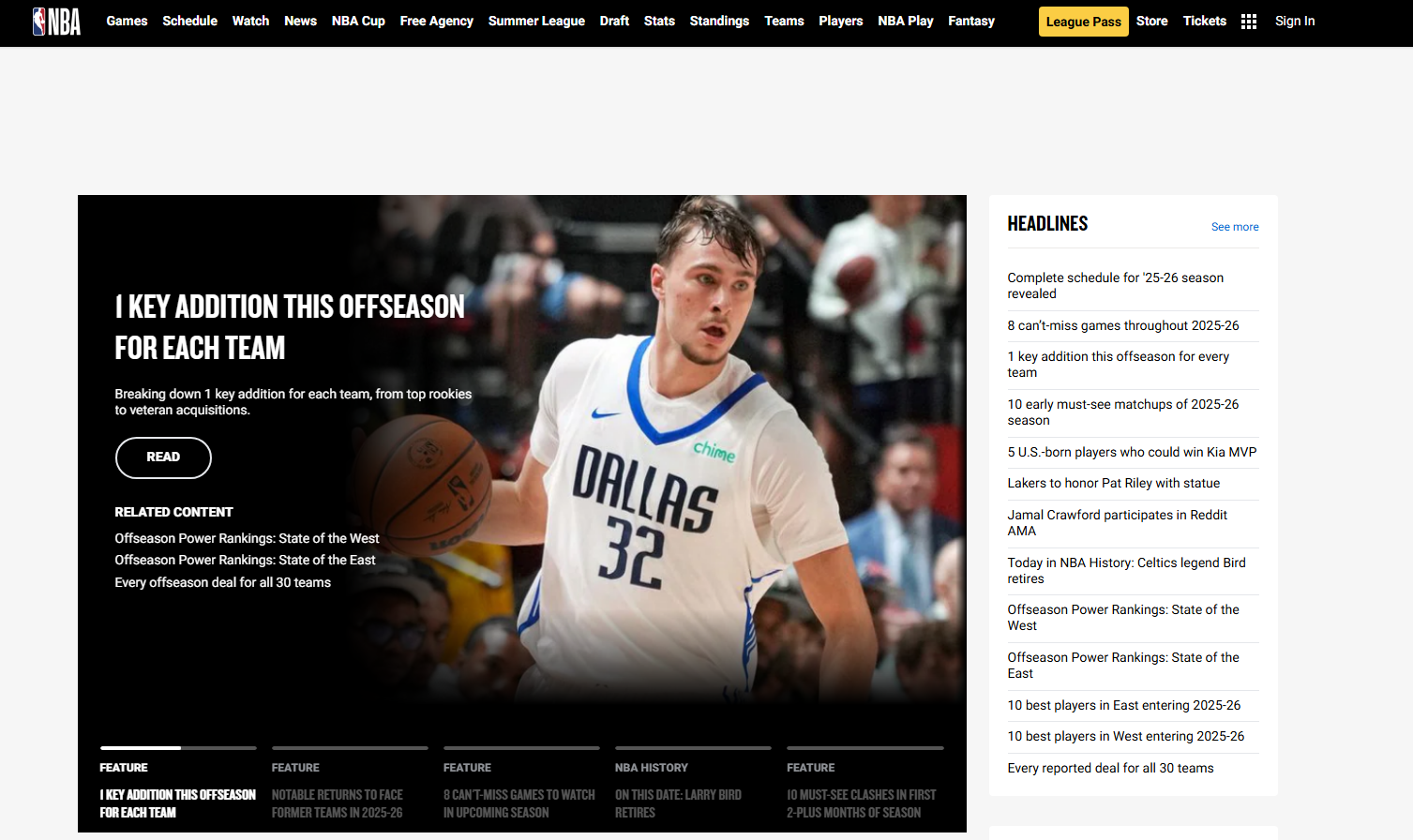Open Every offseason deal for all 30 teams
This screenshot has height=840, width=1413.
[222, 582]
